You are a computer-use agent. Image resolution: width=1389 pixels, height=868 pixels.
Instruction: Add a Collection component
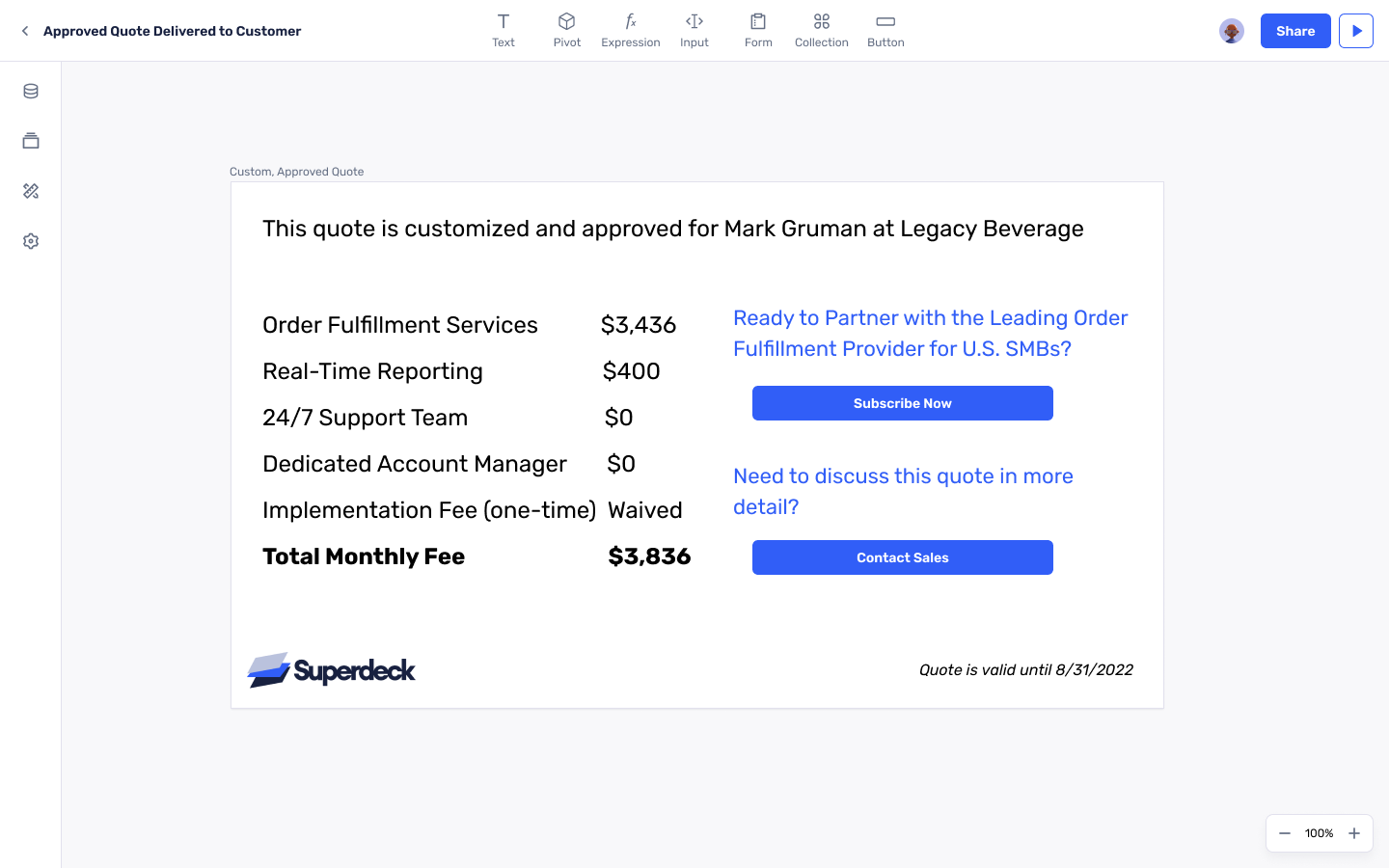tap(822, 31)
